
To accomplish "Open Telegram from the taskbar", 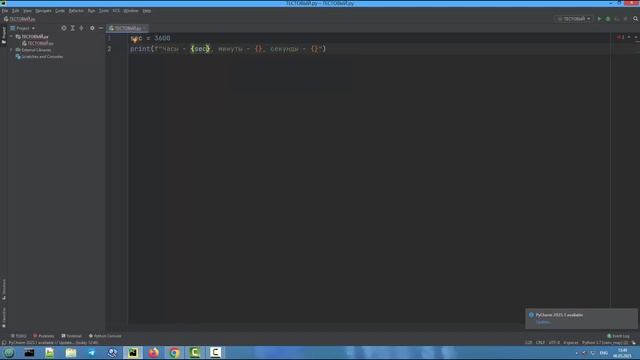I will pyautogui.click(x=91, y=353).
